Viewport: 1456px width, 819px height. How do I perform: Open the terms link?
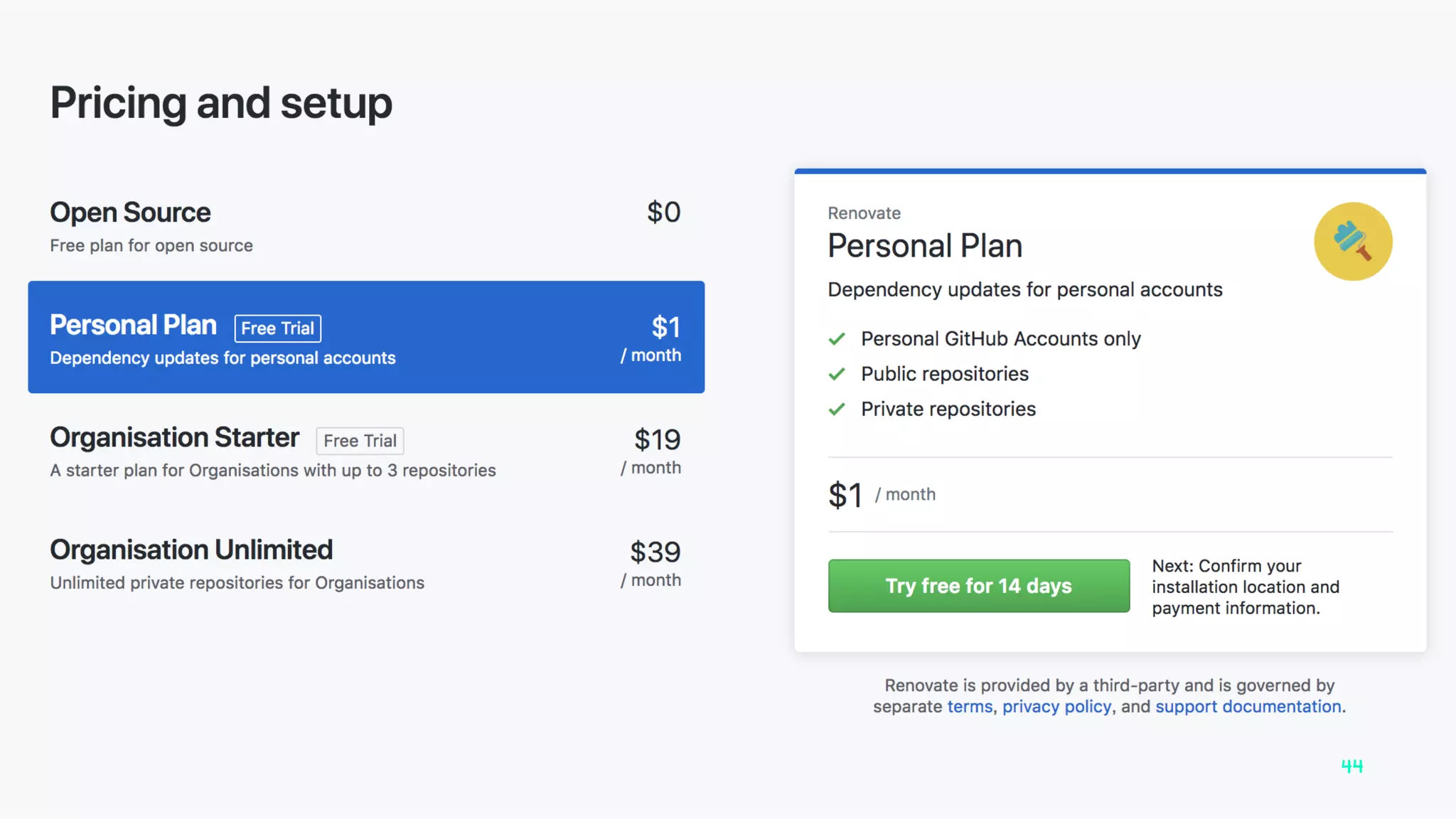pos(970,707)
